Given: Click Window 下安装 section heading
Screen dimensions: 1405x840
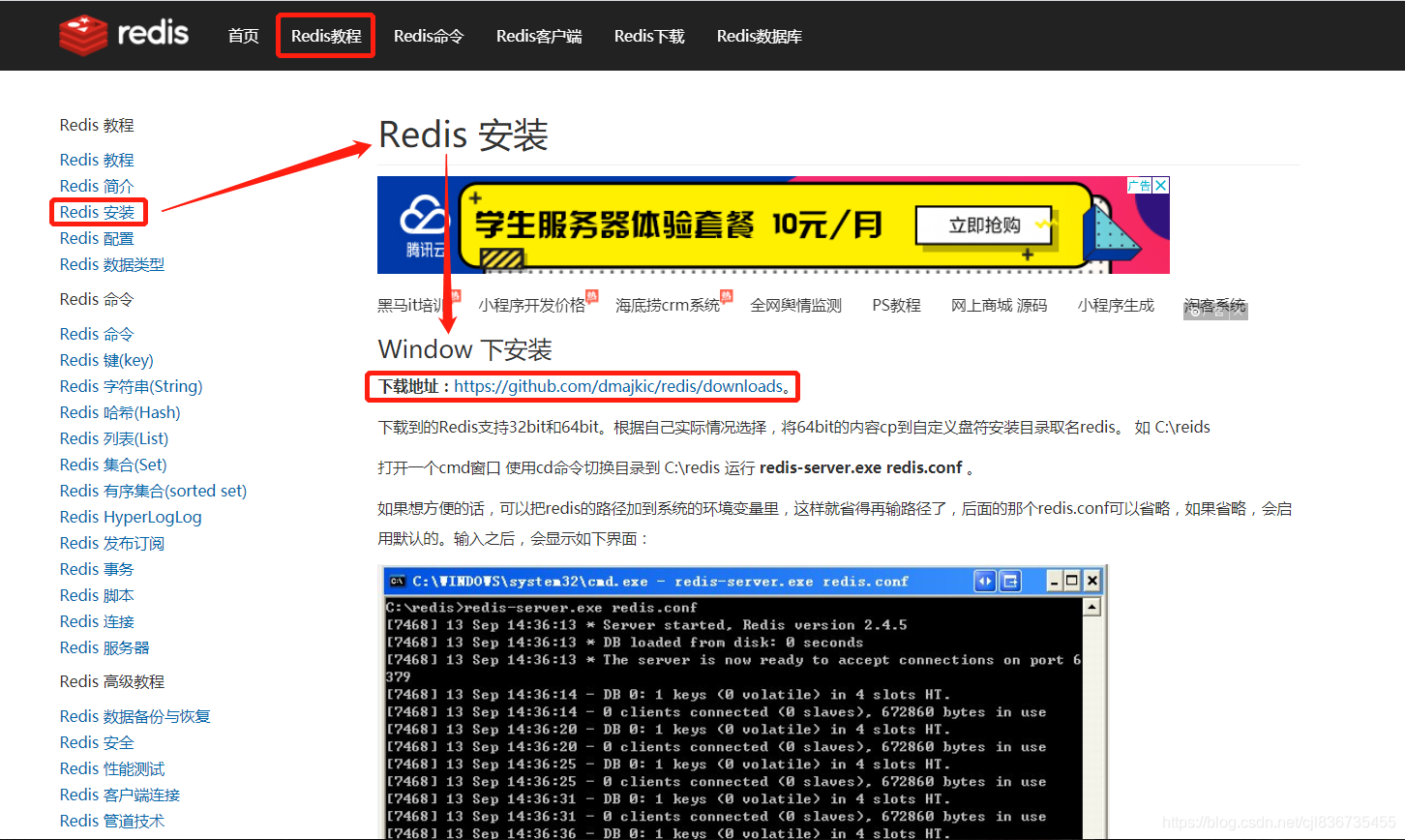Looking at the screenshot, I should [465, 349].
